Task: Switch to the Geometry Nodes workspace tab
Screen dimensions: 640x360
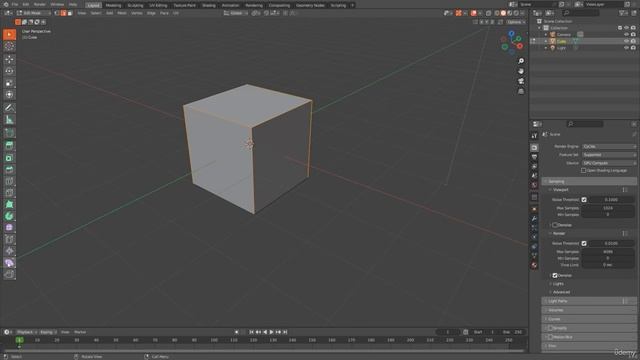Action: click(310, 5)
